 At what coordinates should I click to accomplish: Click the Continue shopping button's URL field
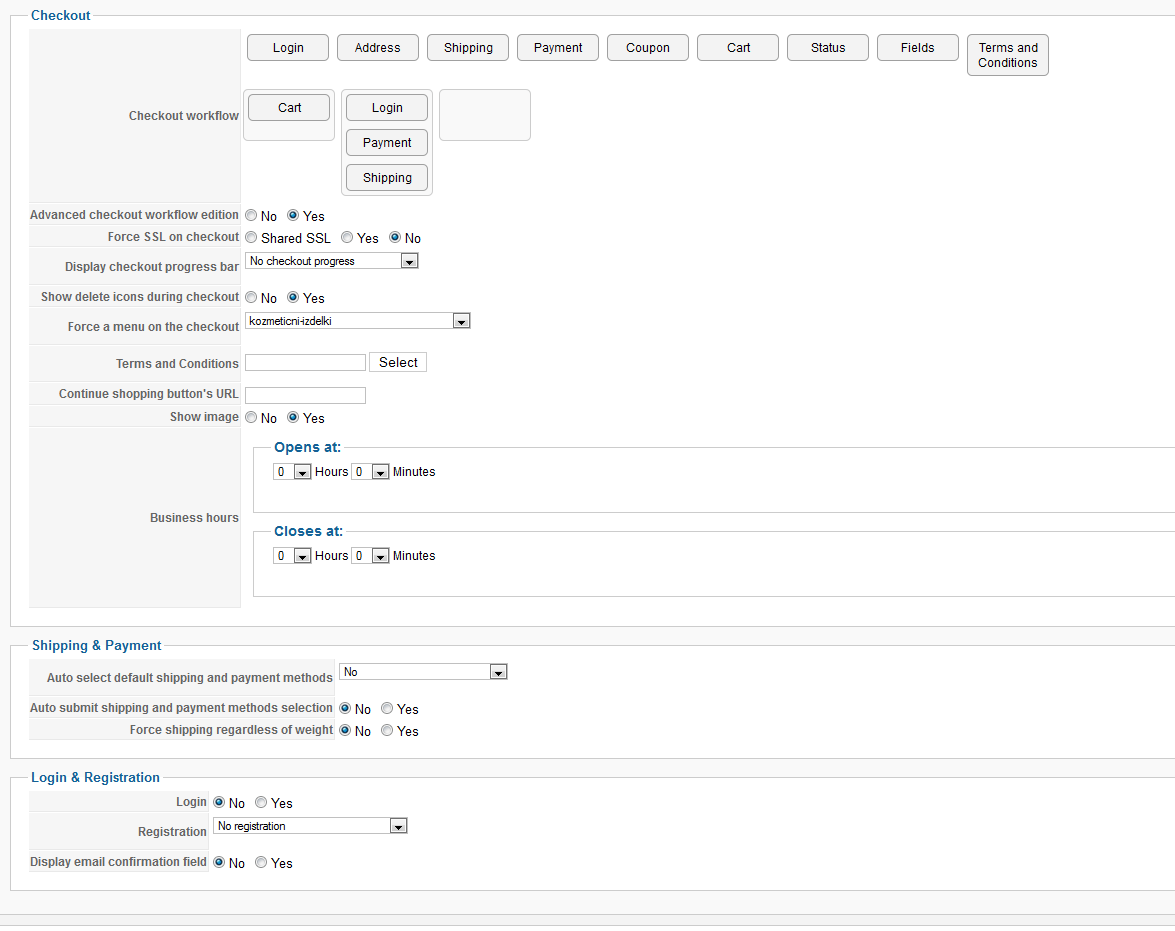coord(305,395)
